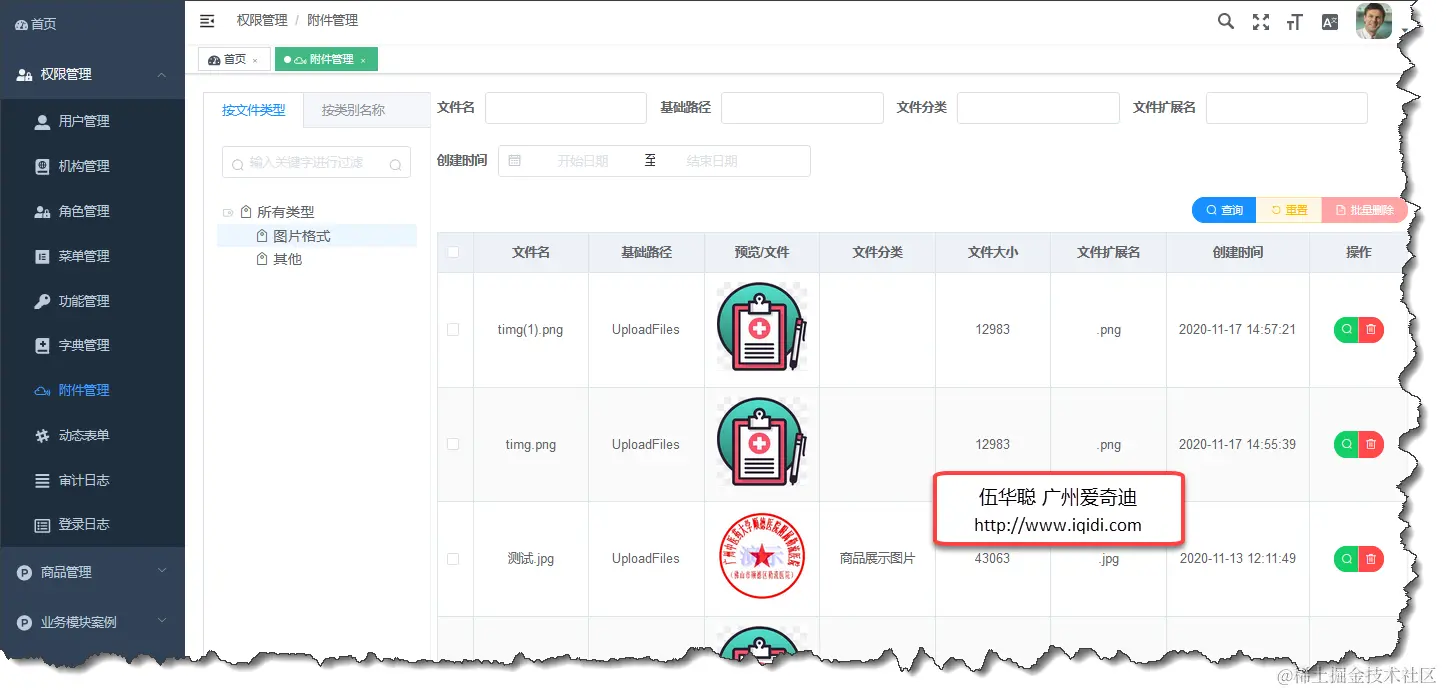Switch to the 按类别名称 tab

pos(353,110)
